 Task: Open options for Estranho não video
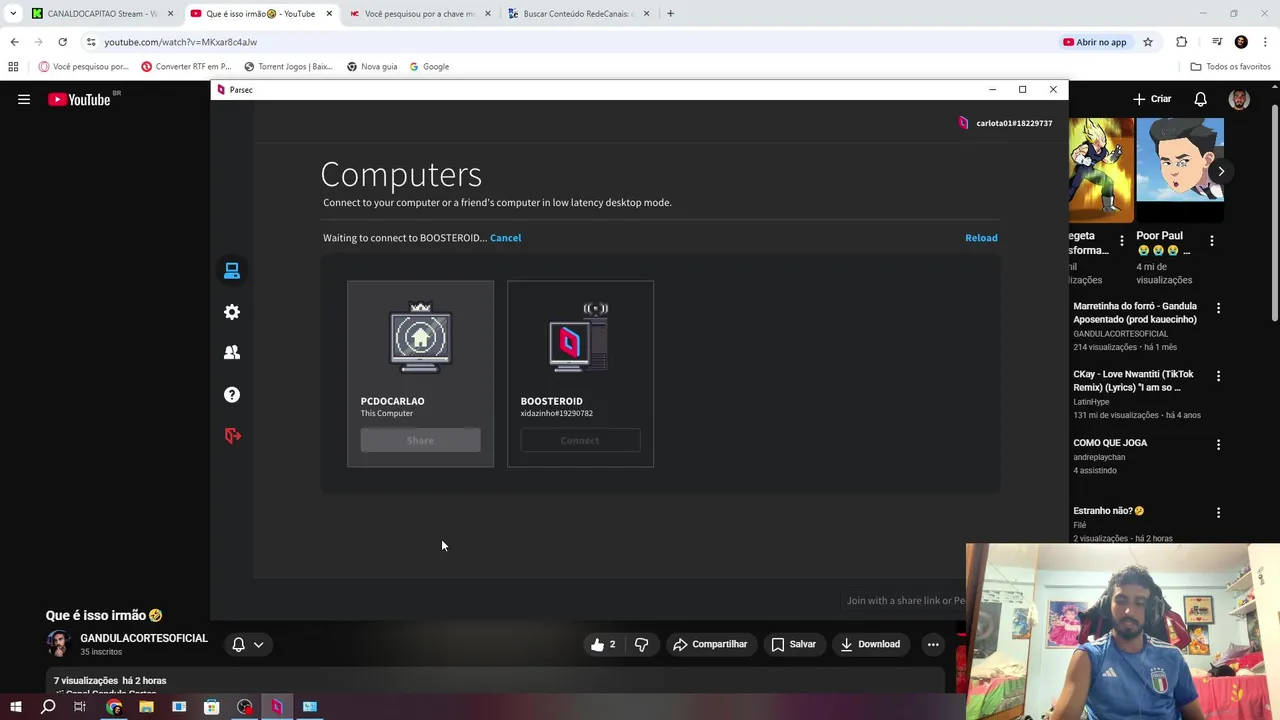pos(1218,512)
